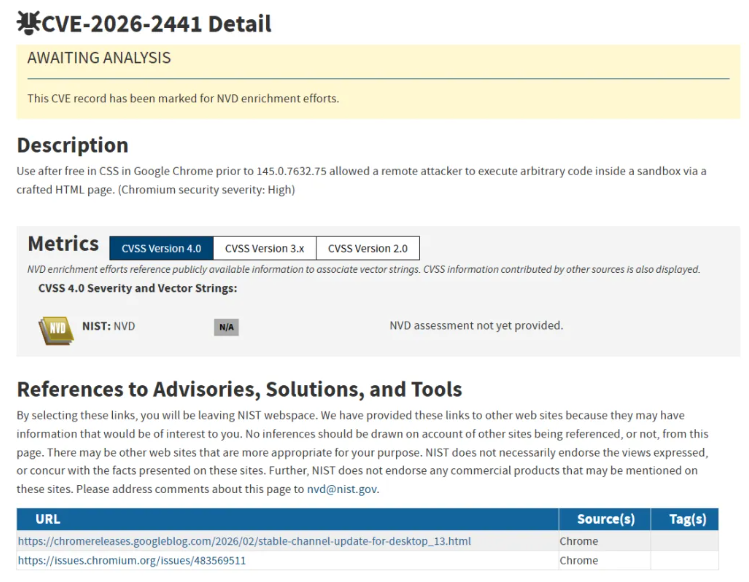Image resolution: width=749 pixels, height=582 pixels.
Task: Click the CVE-2026-2441 Detail page heading
Action: tap(156, 24)
